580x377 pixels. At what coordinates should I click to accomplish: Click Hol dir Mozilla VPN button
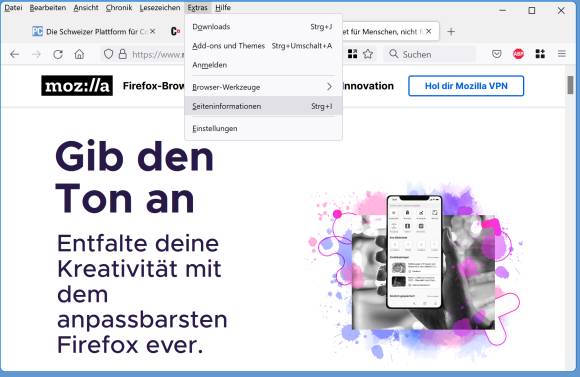click(466, 86)
